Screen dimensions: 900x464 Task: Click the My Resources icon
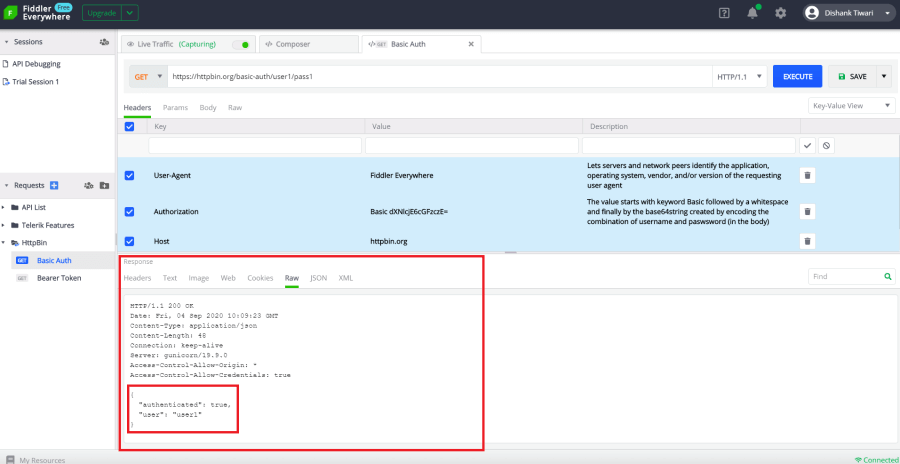tap(10, 459)
